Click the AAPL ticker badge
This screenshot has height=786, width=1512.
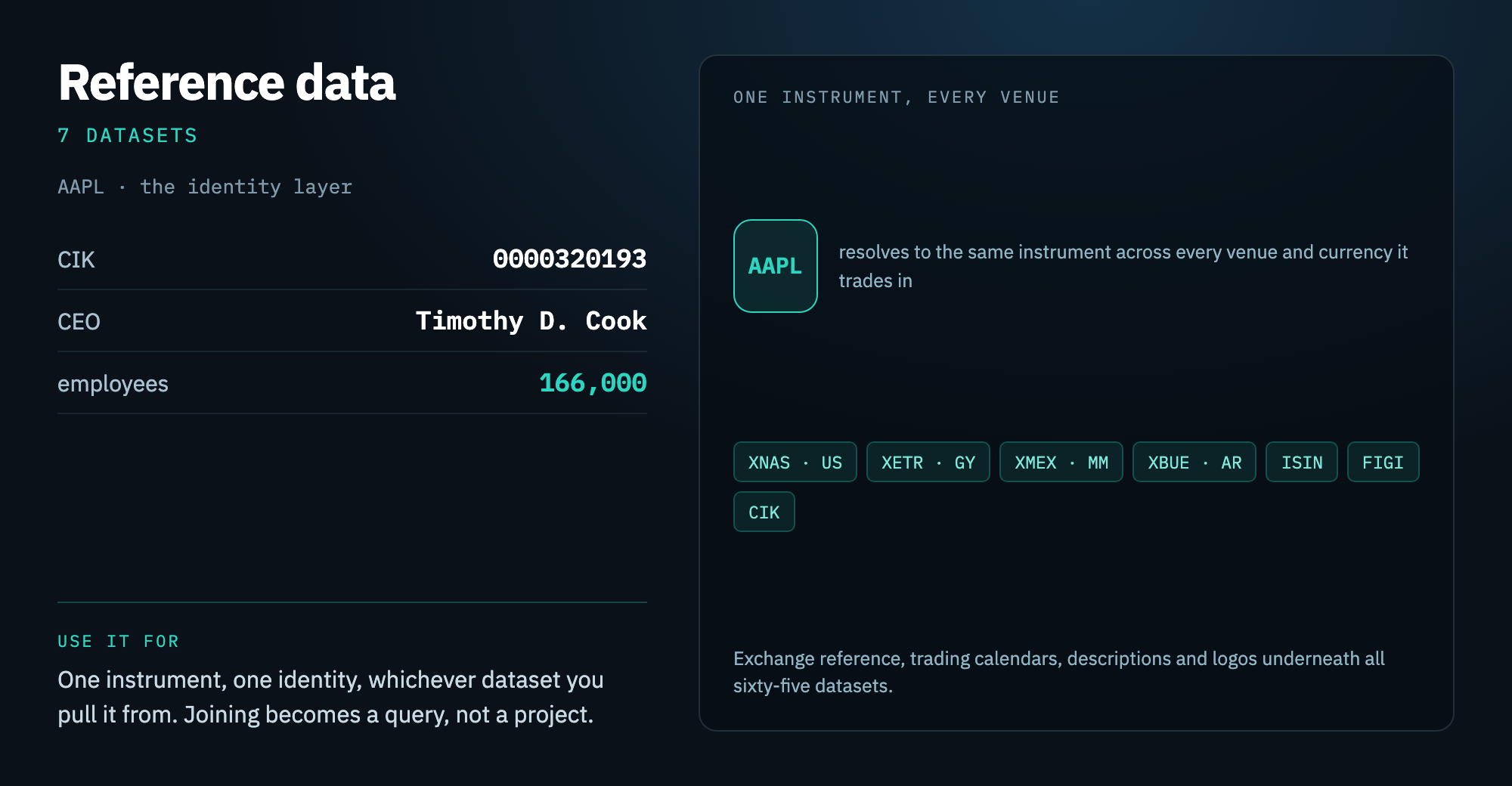click(775, 266)
